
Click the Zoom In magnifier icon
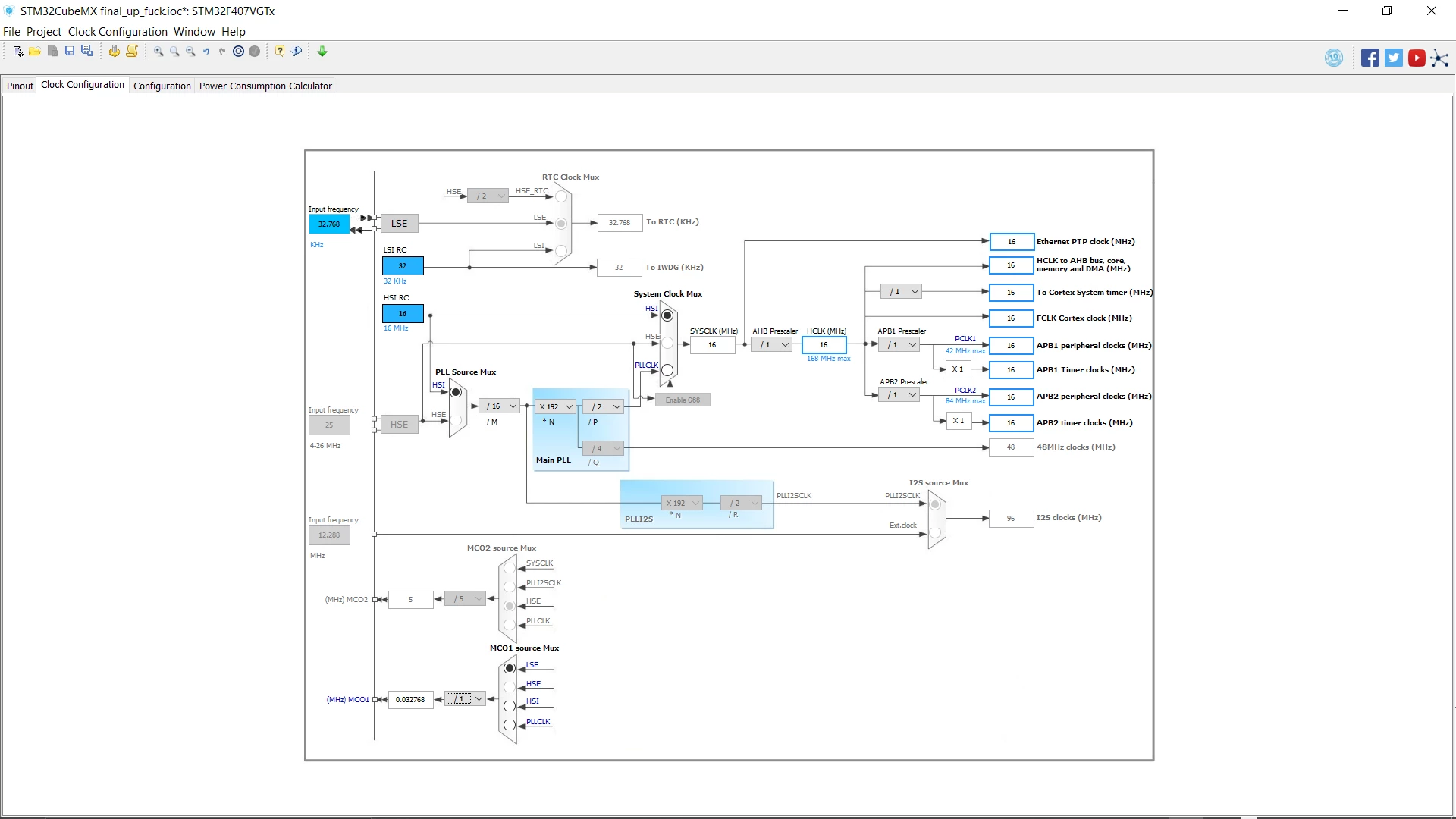coord(158,51)
